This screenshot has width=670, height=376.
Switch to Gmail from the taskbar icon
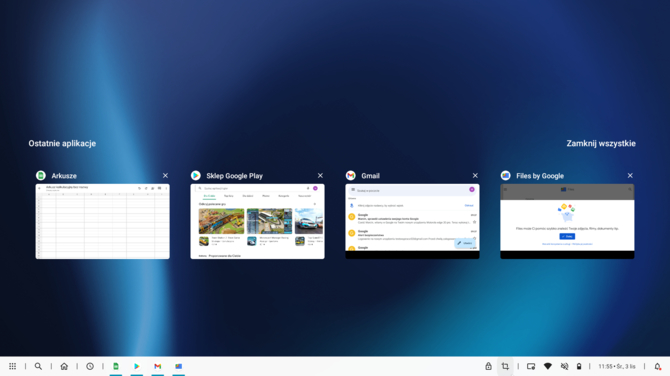click(158, 366)
